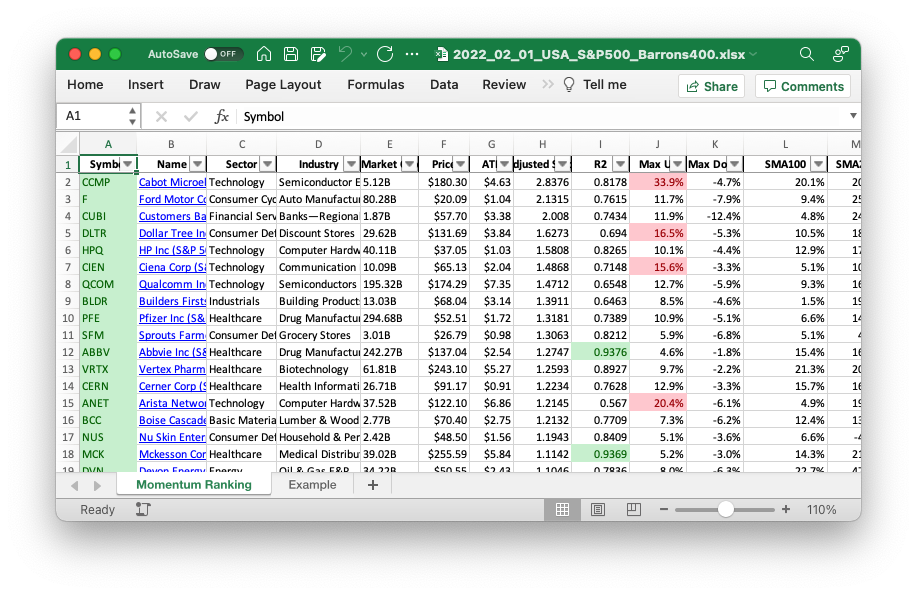
Task: Open the Cabot Microelectronics hyperlink
Action: [x=172, y=183]
